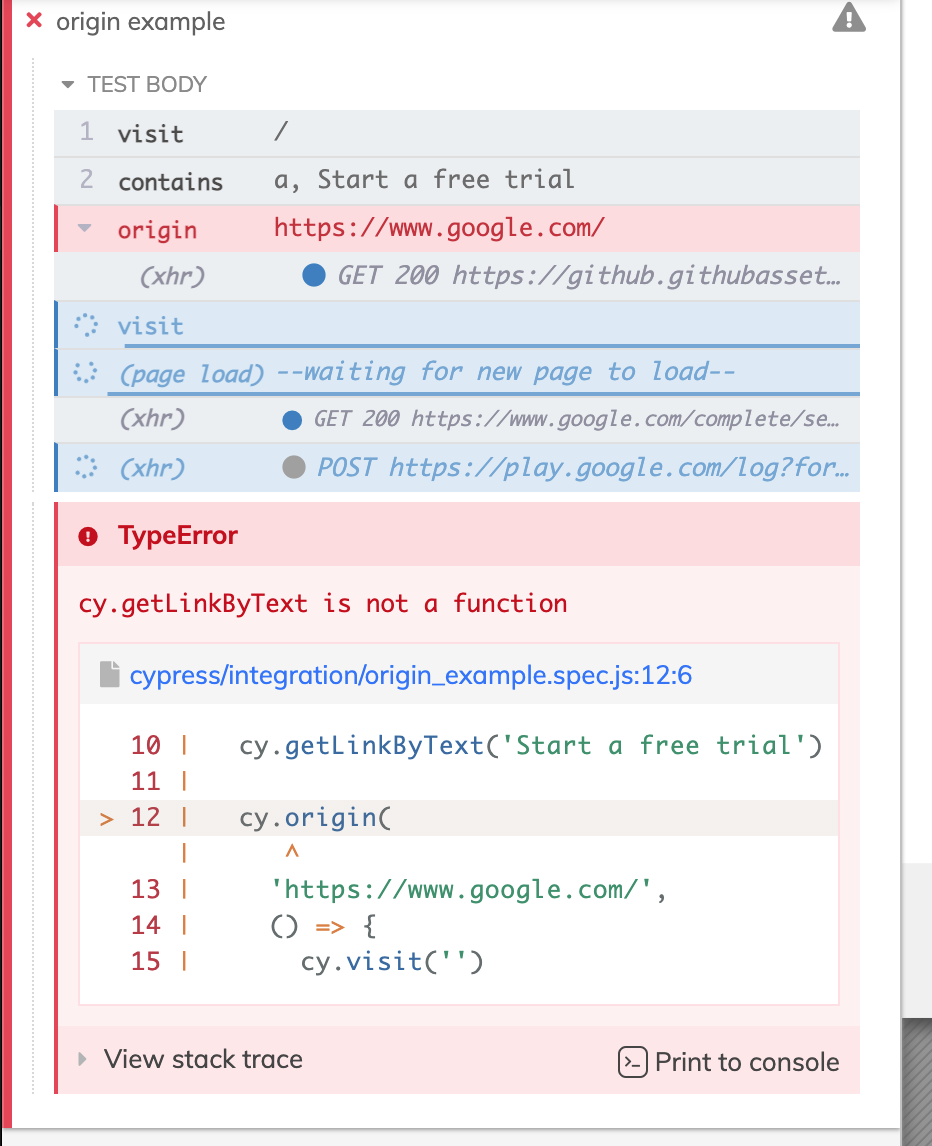The height and width of the screenshot is (1146, 932).
Task: Collapse the TEST BODY section
Action: click(x=67, y=84)
